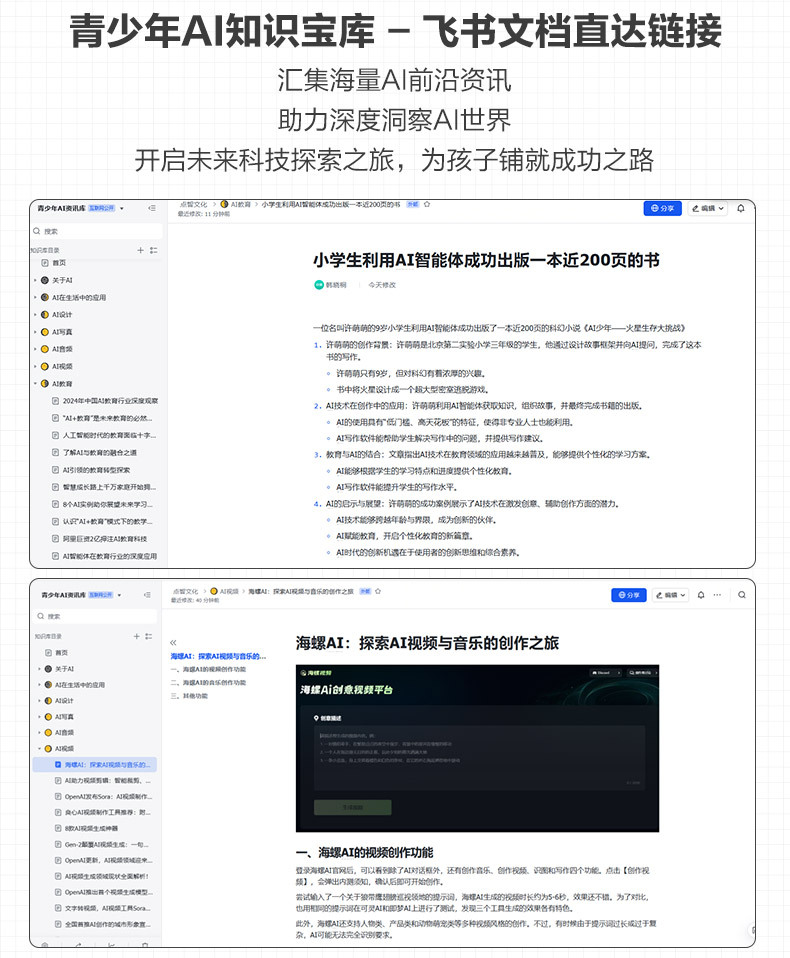The image size is (790, 958).
Task: Collapse the expanded AI视频 node in sidebar
Action: [x=39, y=748]
